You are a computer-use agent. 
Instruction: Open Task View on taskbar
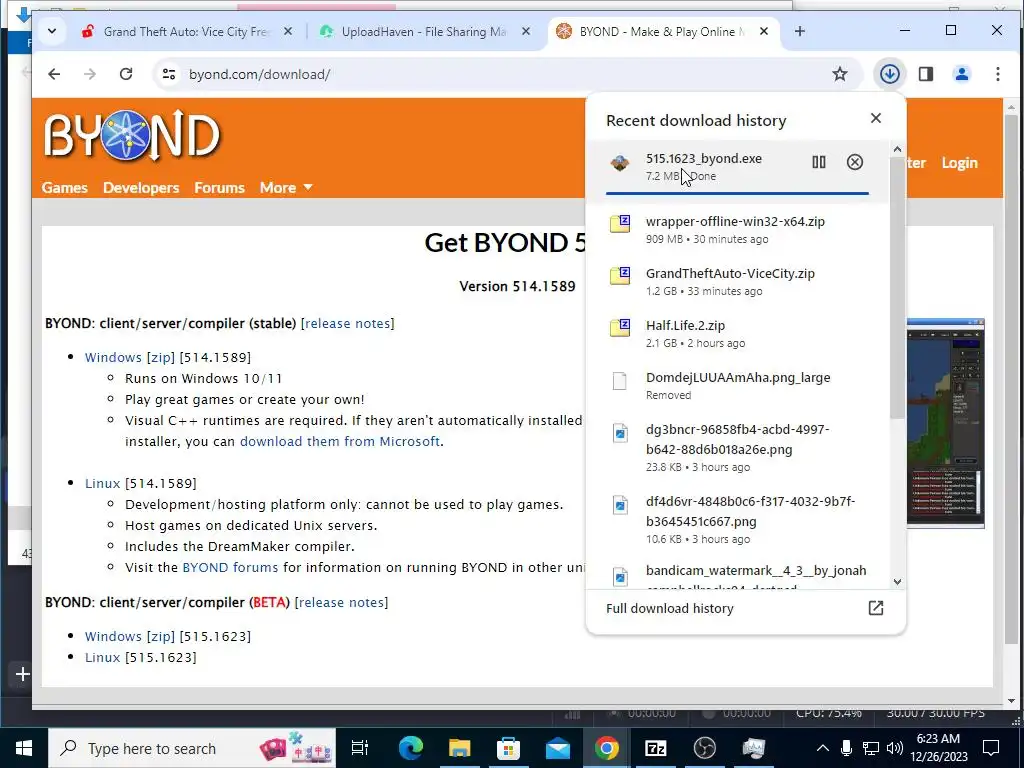pos(360,748)
